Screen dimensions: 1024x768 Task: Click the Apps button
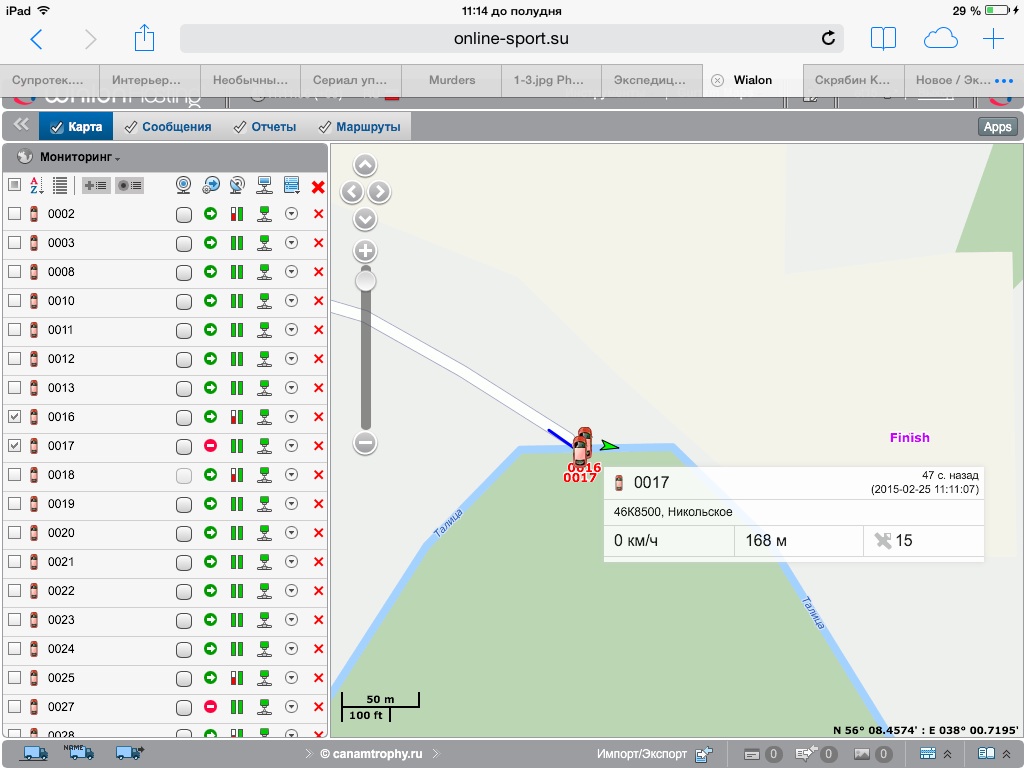(997, 127)
